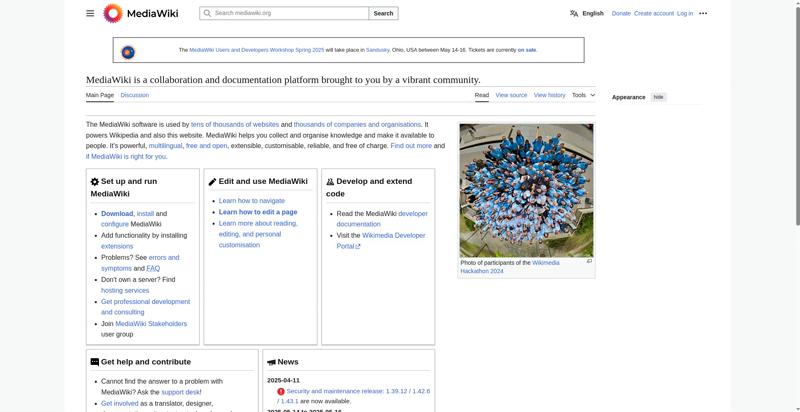The image size is (800, 412).
Task: Click the Log in link
Action: (x=685, y=13)
